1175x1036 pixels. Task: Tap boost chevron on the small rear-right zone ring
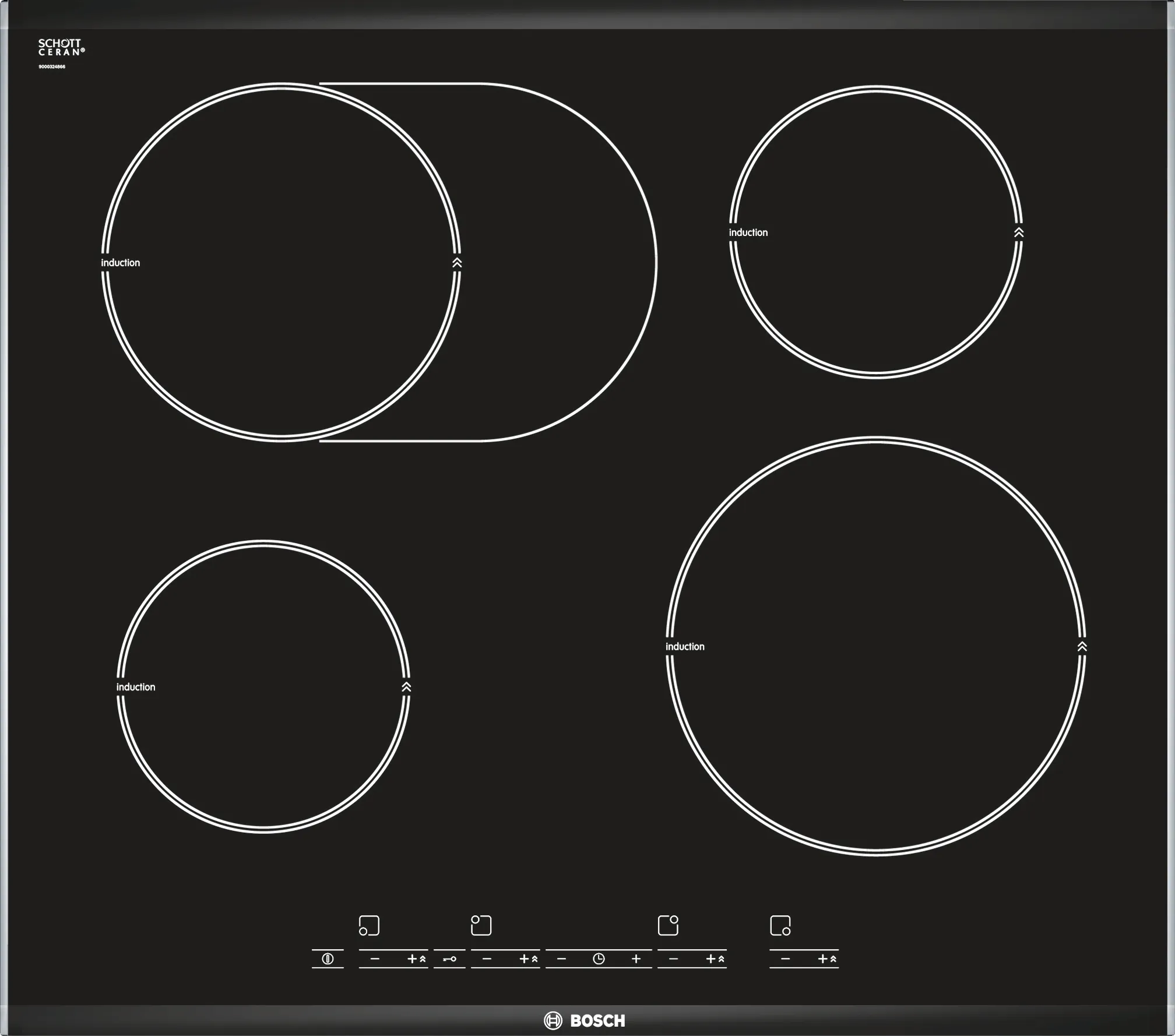click(1019, 232)
